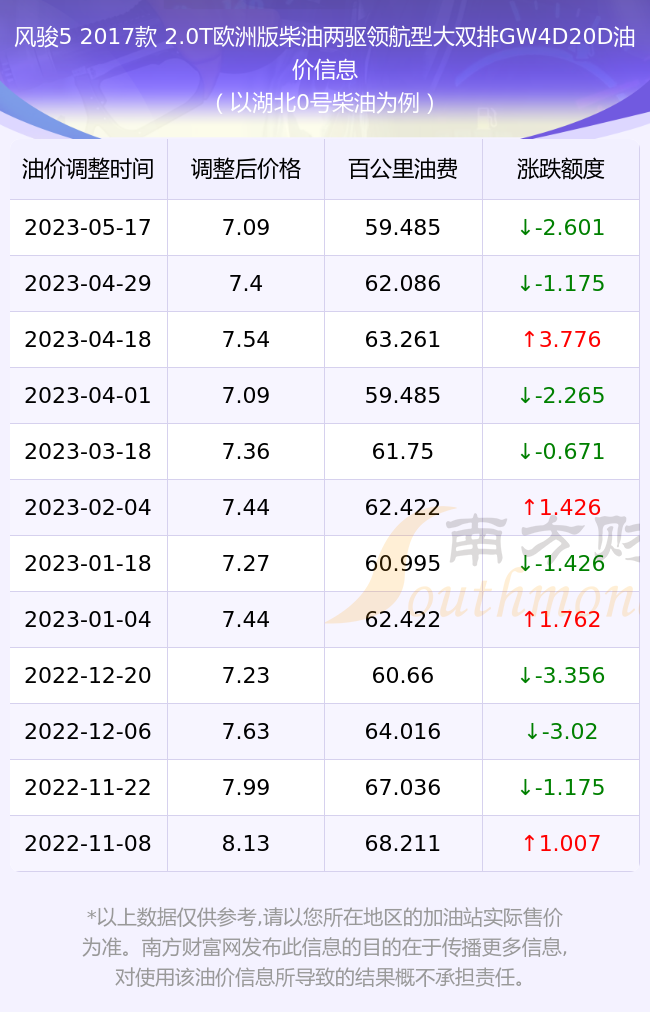
Task: Click the 2023-05-17 date cell
Action: [x=88, y=227]
